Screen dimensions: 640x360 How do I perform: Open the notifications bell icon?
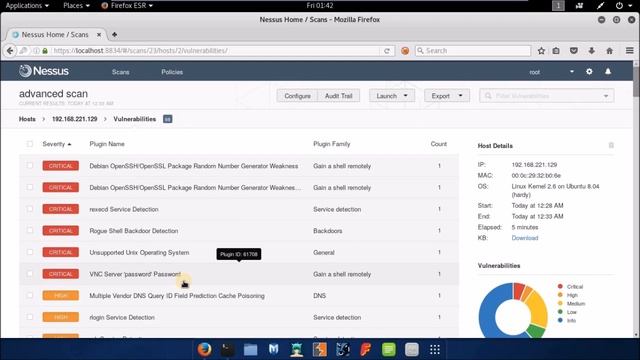pos(608,71)
